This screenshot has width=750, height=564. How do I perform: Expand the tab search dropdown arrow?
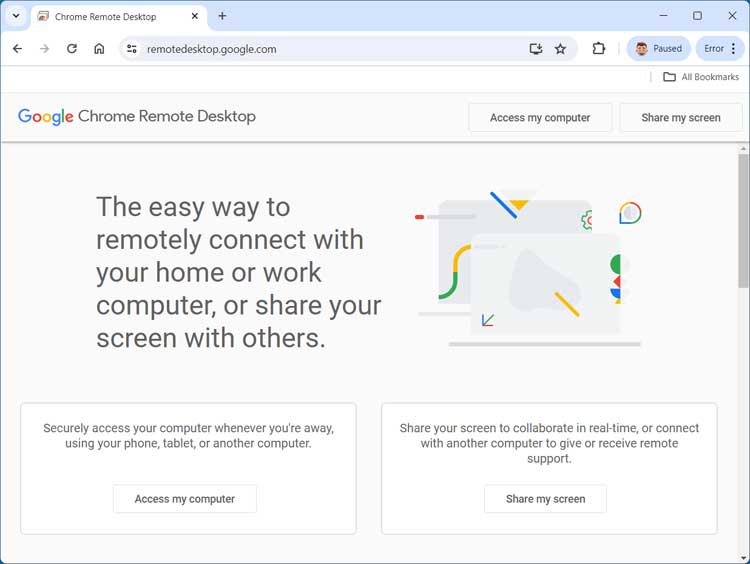[16, 16]
